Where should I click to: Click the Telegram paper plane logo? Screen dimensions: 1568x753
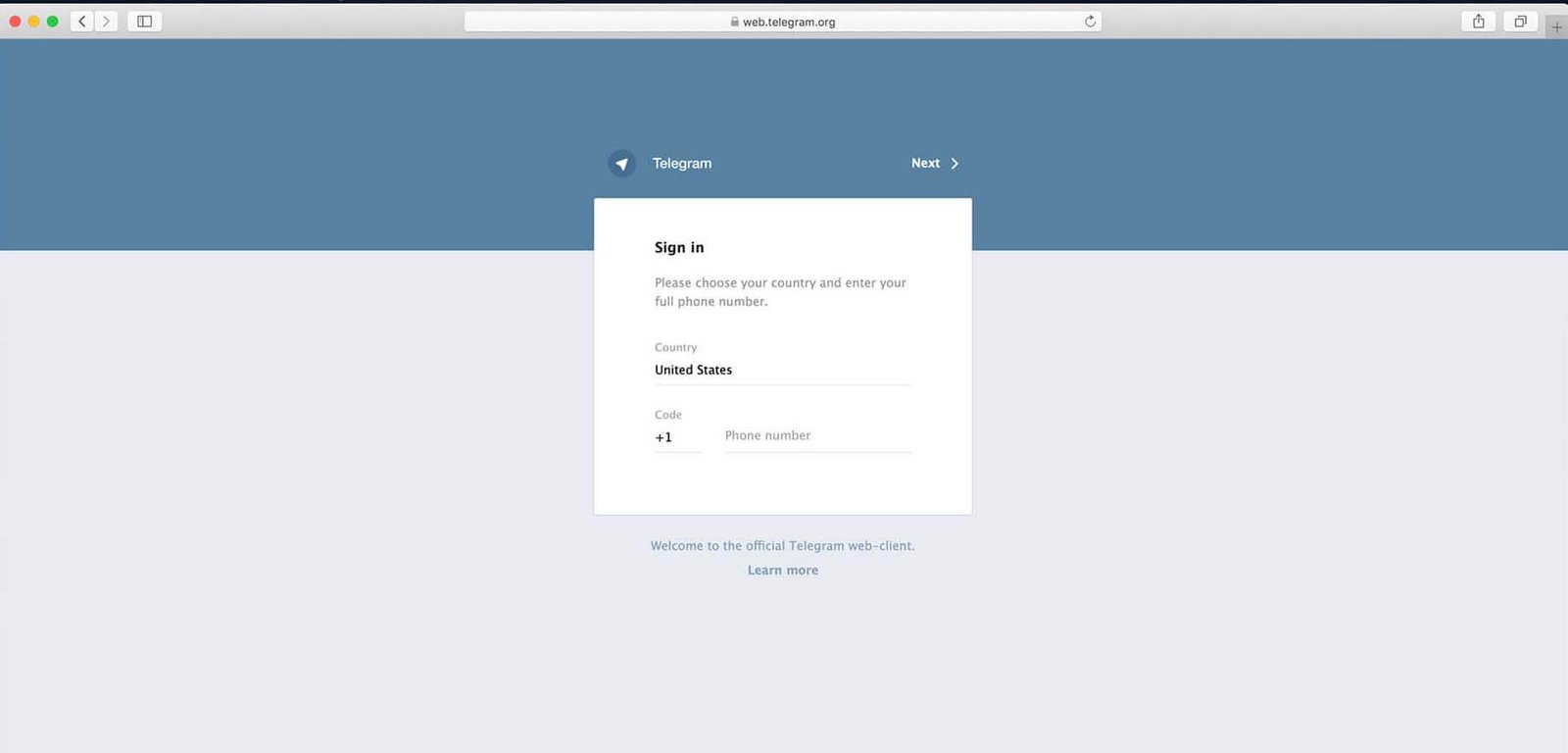point(621,164)
